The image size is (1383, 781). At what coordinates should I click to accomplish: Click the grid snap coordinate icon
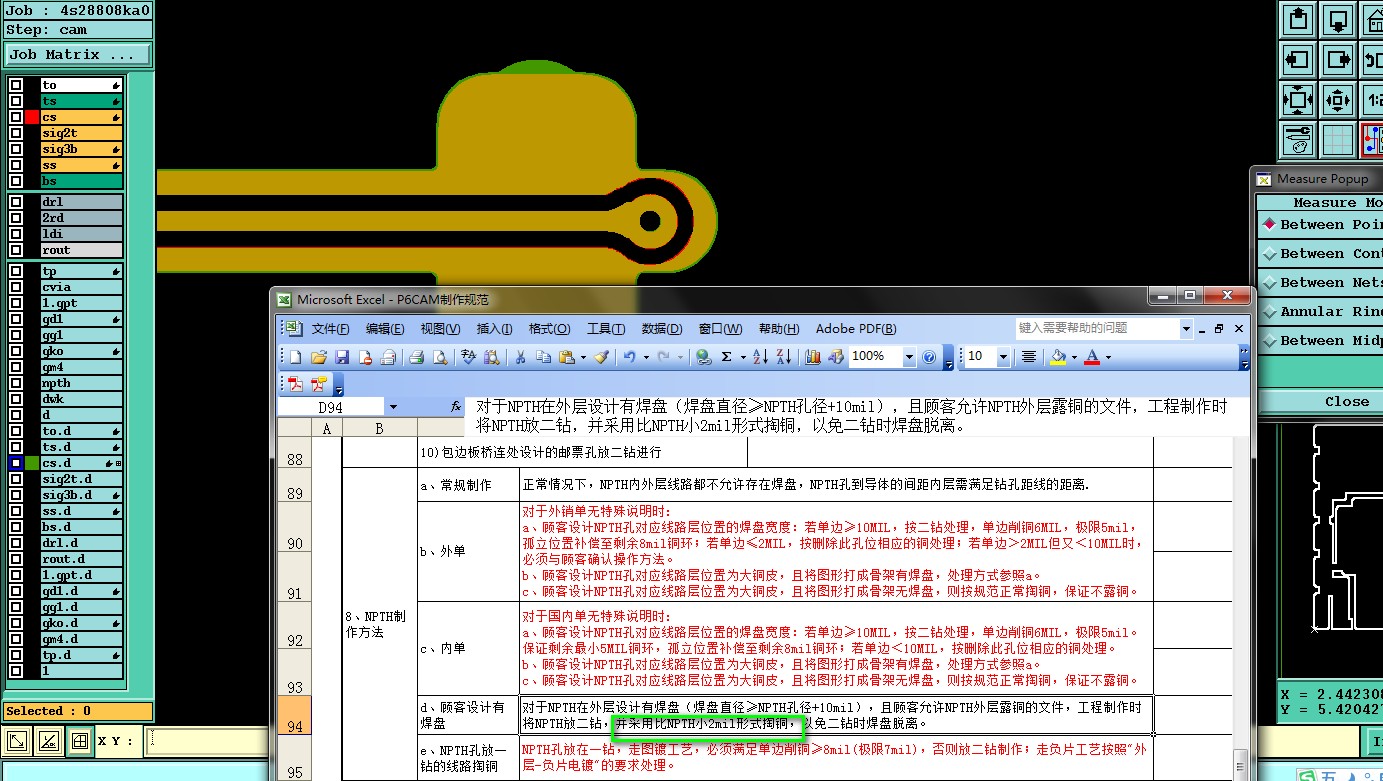(x=79, y=741)
